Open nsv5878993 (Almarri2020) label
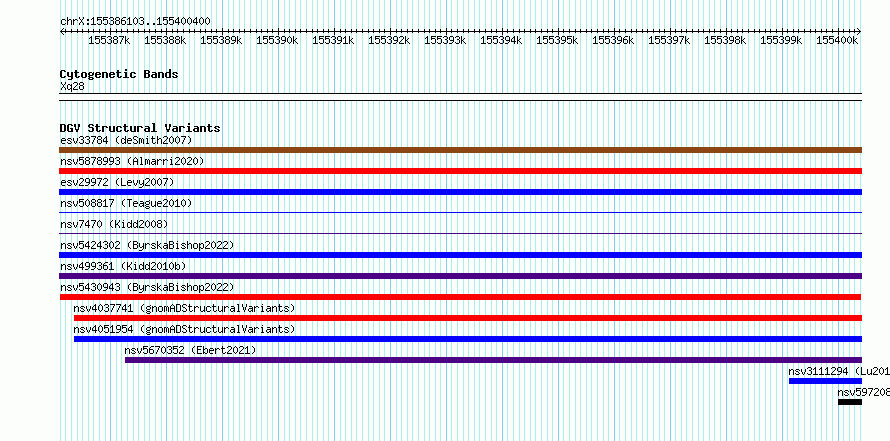This screenshot has height=441, width=890. [x=132, y=161]
